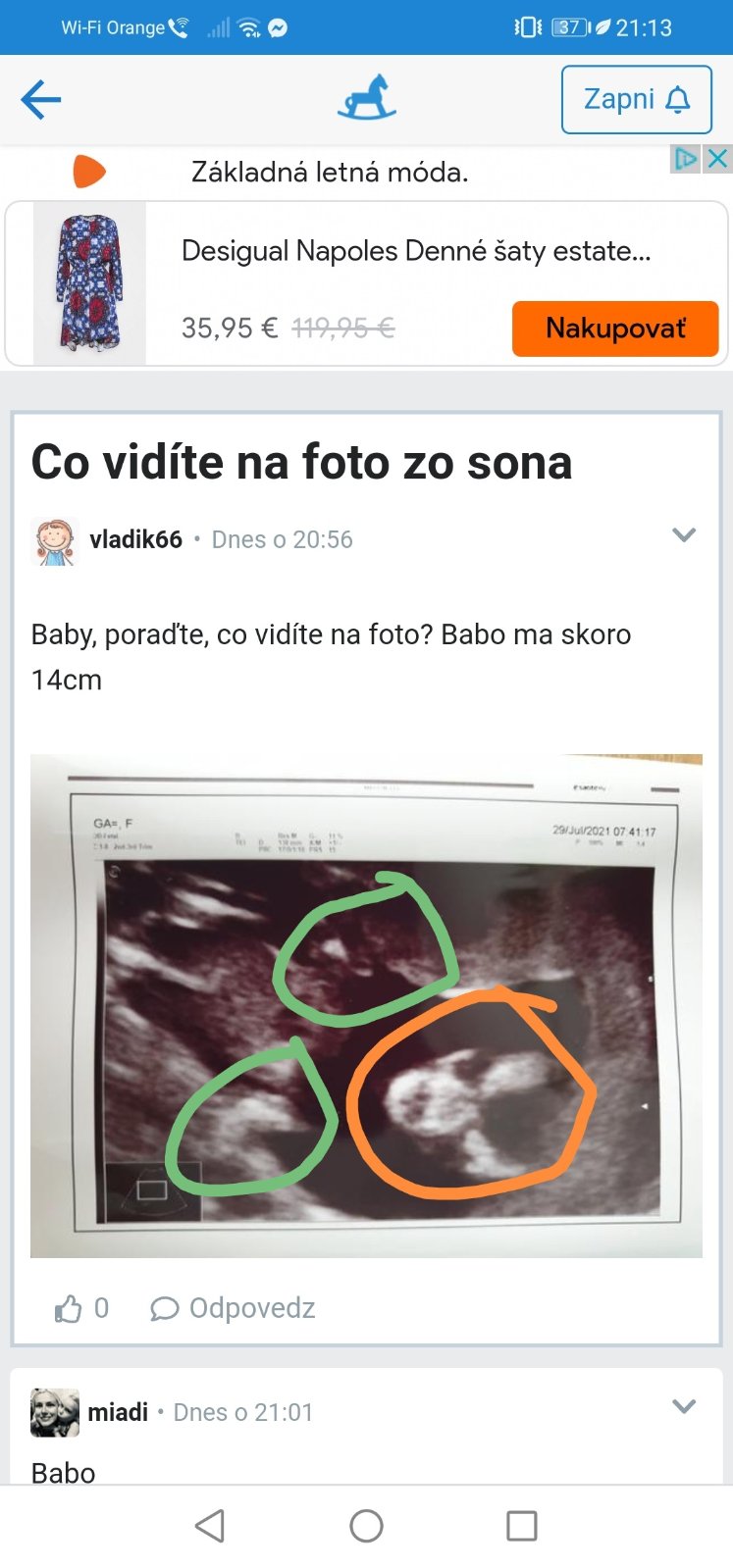Tap the Android back navigation triangle
The height and width of the screenshot is (1568, 733).
[210, 1526]
